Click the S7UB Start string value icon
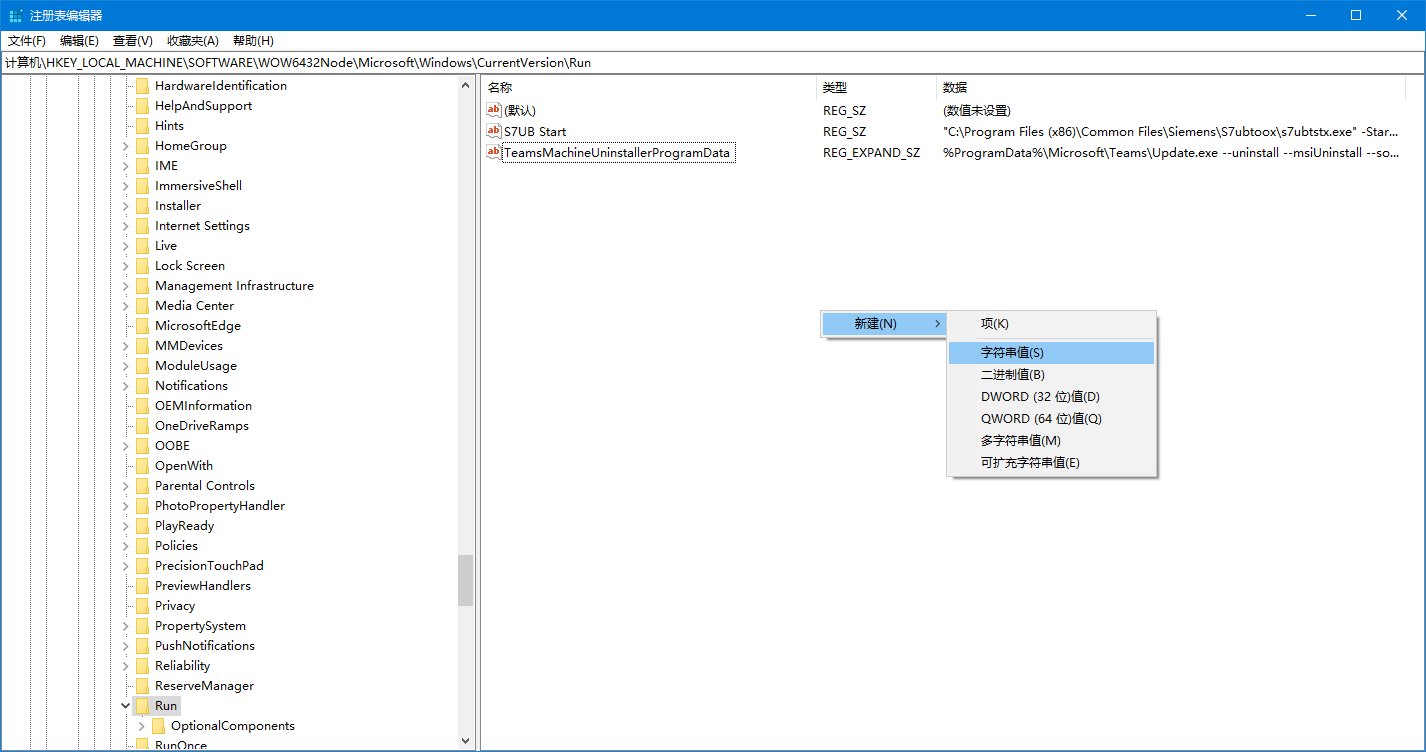This screenshot has width=1426, height=752. (493, 131)
